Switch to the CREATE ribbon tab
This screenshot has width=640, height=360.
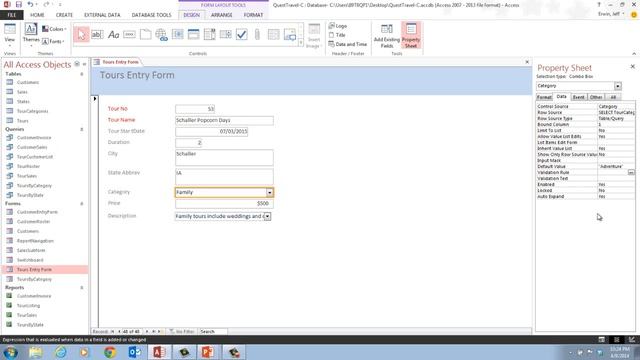(64, 15)
